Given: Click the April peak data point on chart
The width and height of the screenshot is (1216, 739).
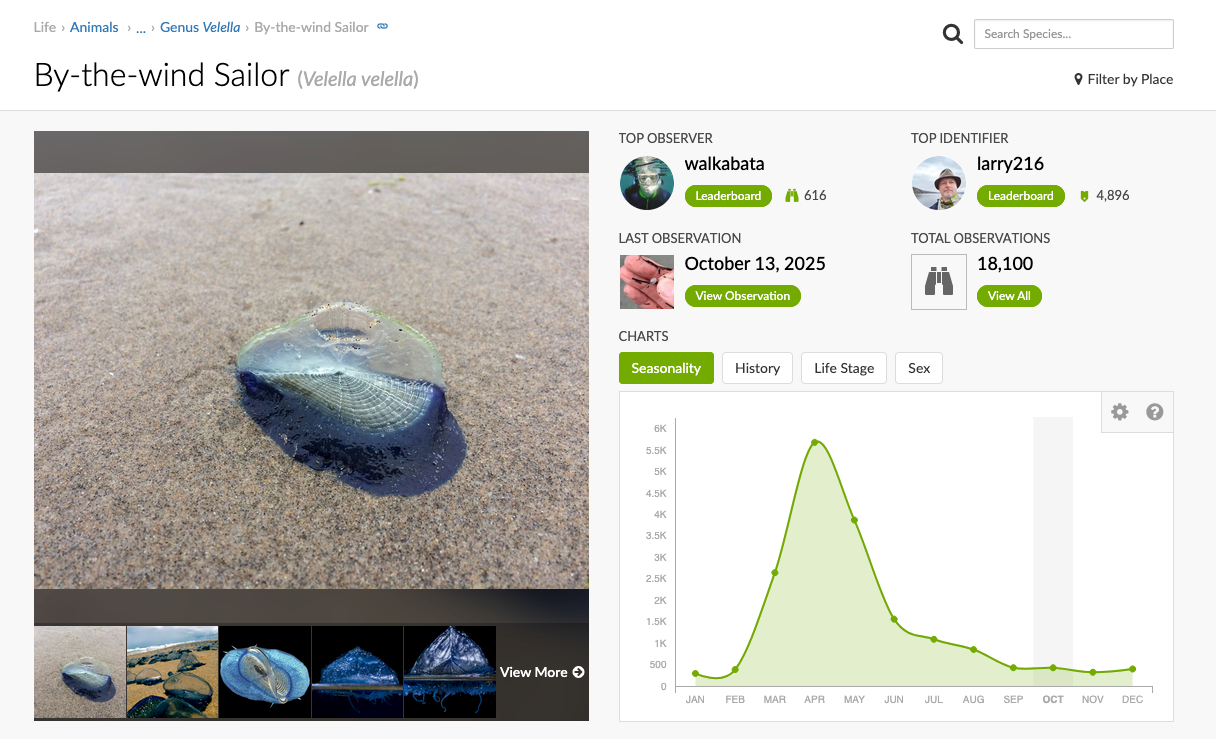Looking at the screenshot, I should tap(815, 442).
